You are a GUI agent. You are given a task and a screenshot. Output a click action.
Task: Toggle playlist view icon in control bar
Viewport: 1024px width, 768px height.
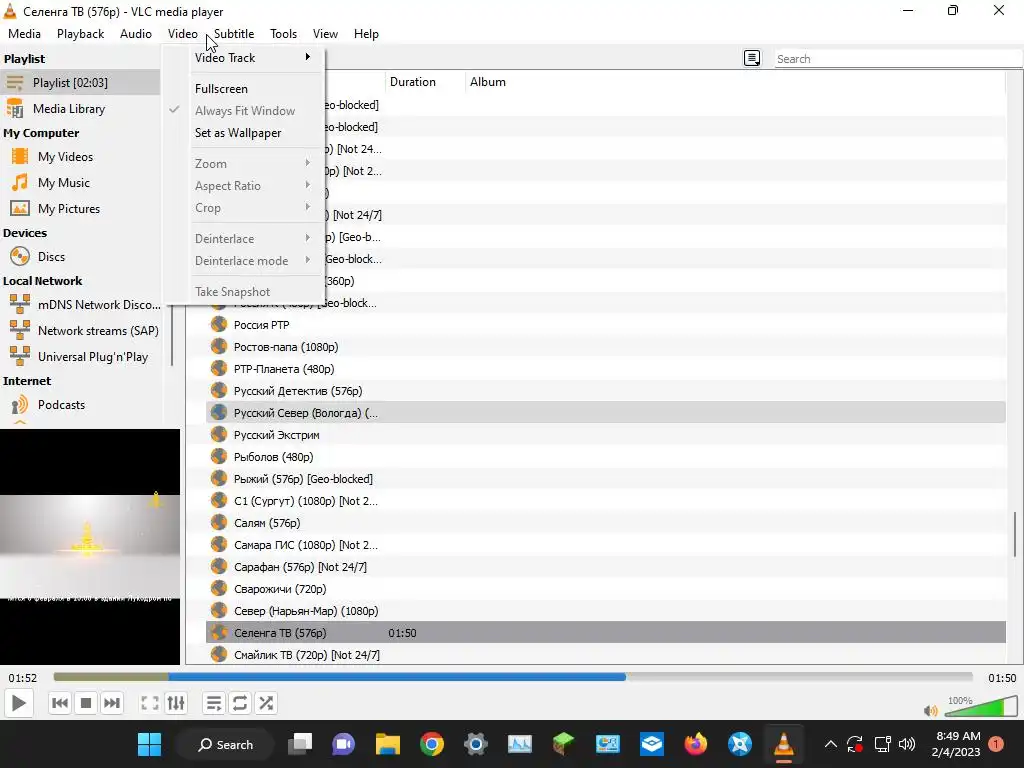coord(214,703)
